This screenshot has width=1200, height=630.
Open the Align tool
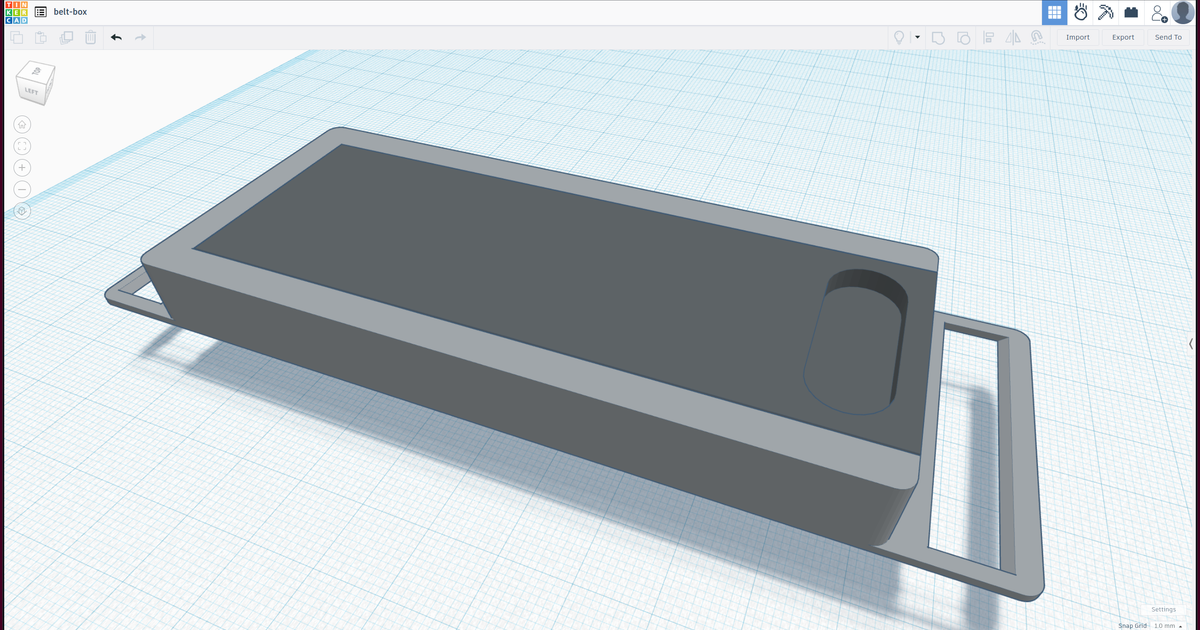pyautogui.click(x=988, y=37)
